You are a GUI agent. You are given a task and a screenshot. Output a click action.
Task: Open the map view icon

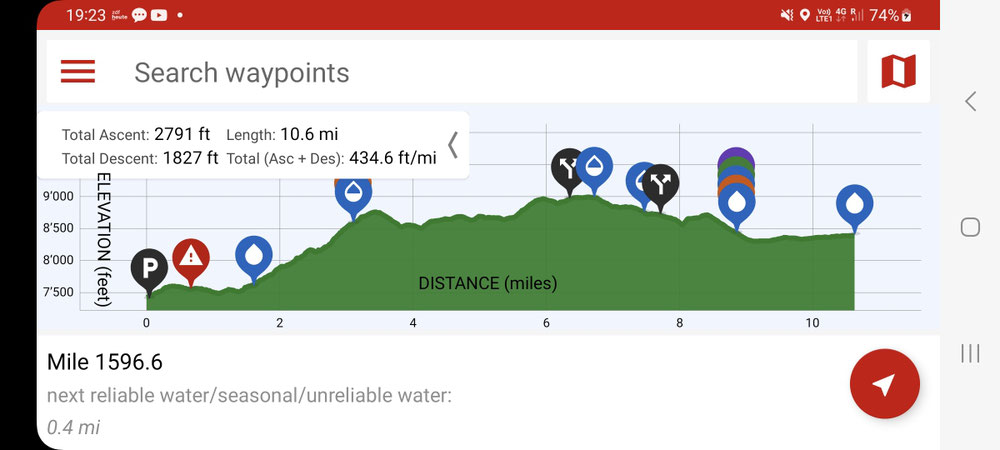(x=898, y=71)
